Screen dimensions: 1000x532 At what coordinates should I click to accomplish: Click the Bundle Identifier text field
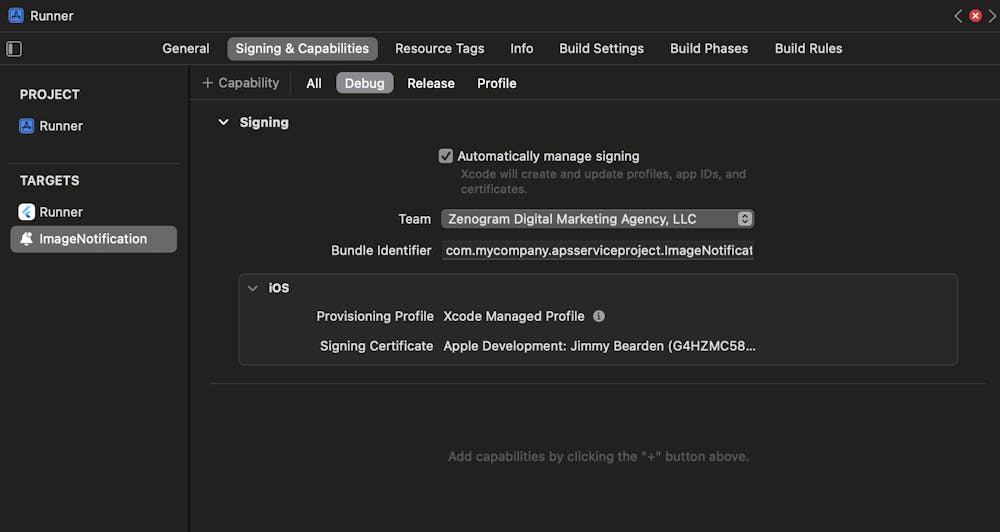[597, 250]
